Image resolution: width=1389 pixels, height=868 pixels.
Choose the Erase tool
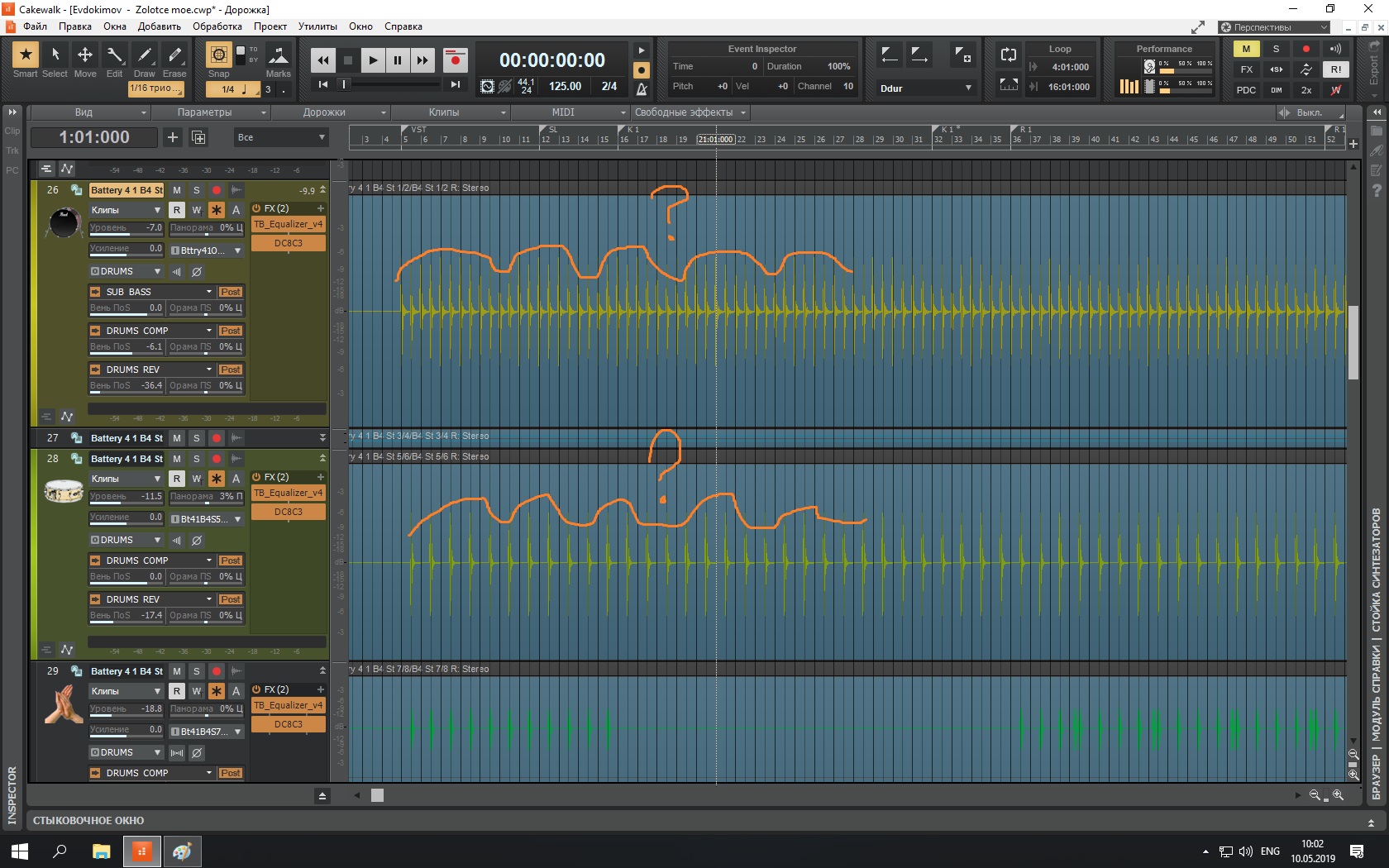pyautogui.click(x=174, y=55)
